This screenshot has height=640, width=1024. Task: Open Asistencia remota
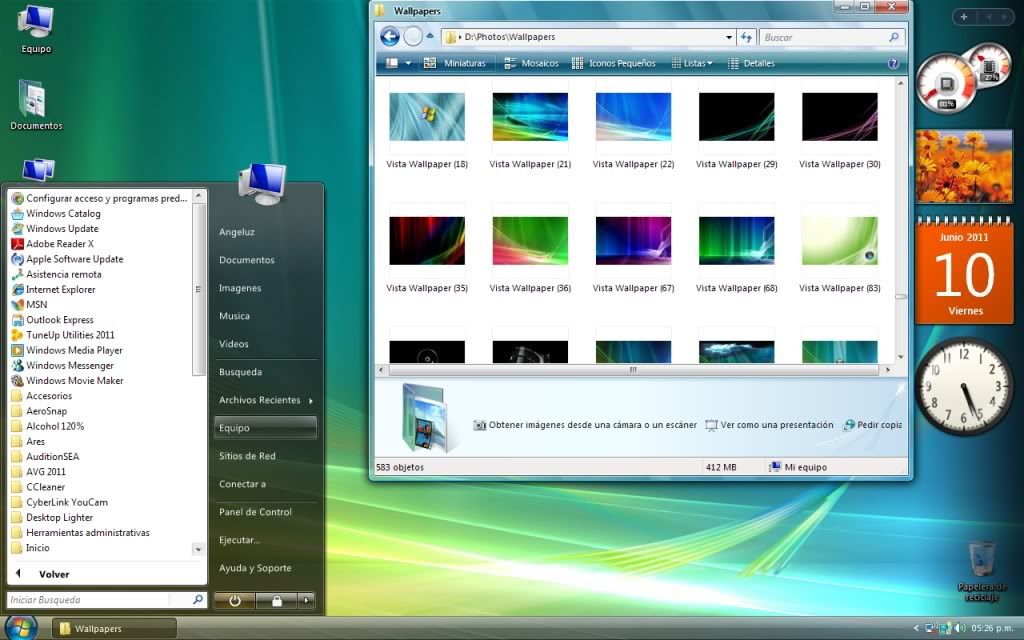57,274
